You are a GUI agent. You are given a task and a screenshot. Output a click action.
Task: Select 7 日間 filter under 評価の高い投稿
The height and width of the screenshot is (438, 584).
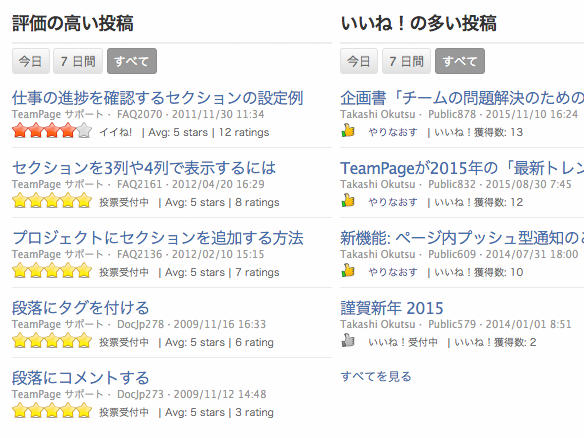78,61
